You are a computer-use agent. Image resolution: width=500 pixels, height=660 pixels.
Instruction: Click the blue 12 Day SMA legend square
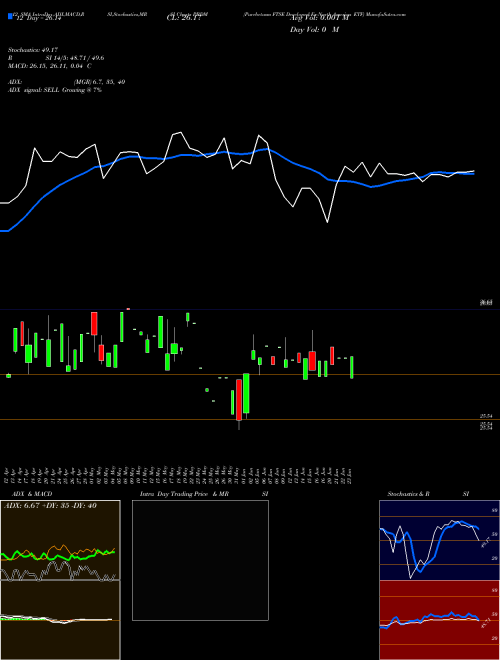coord(10,17)
